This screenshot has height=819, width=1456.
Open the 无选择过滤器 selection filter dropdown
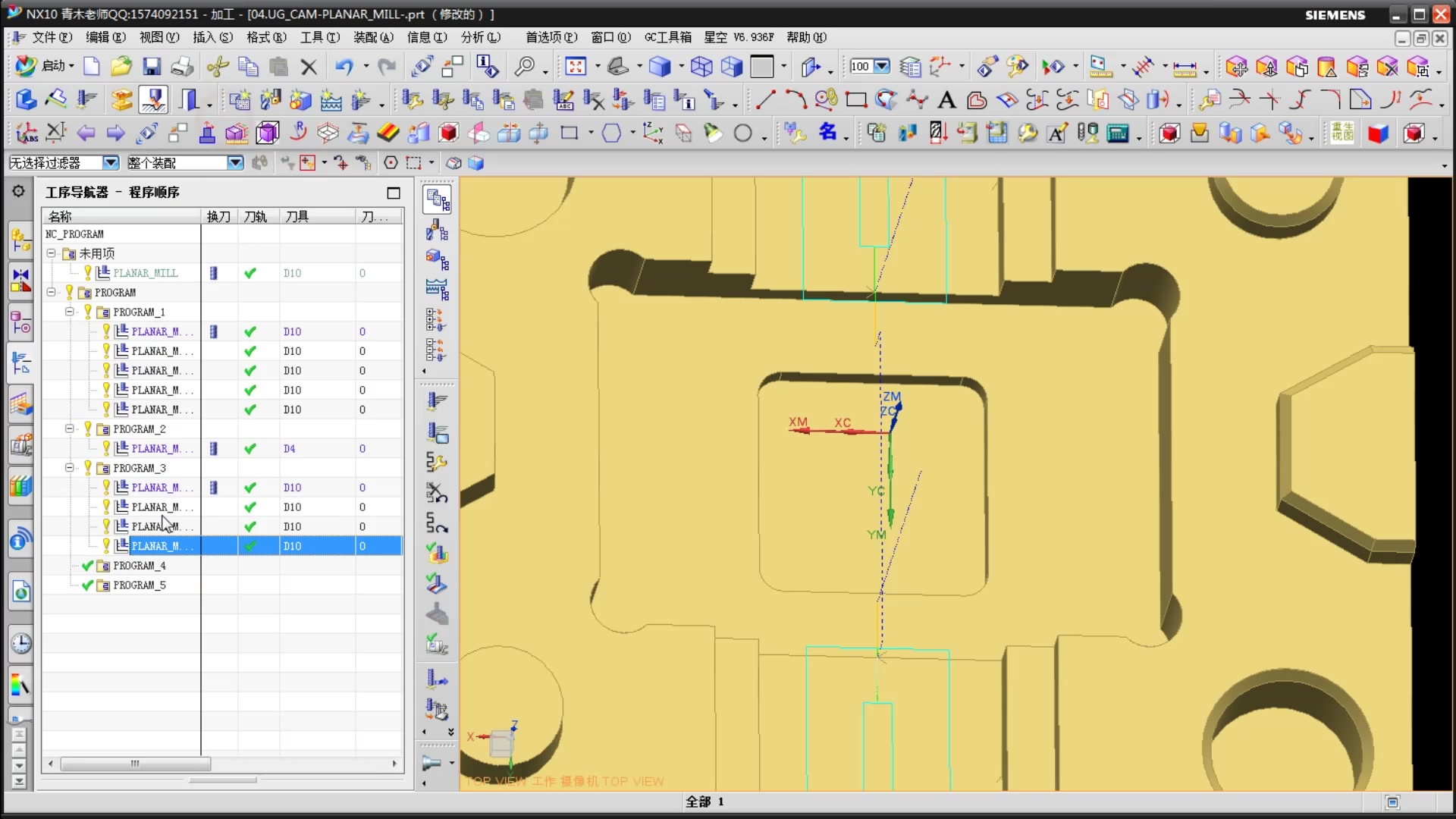click(x=111, y=162)
